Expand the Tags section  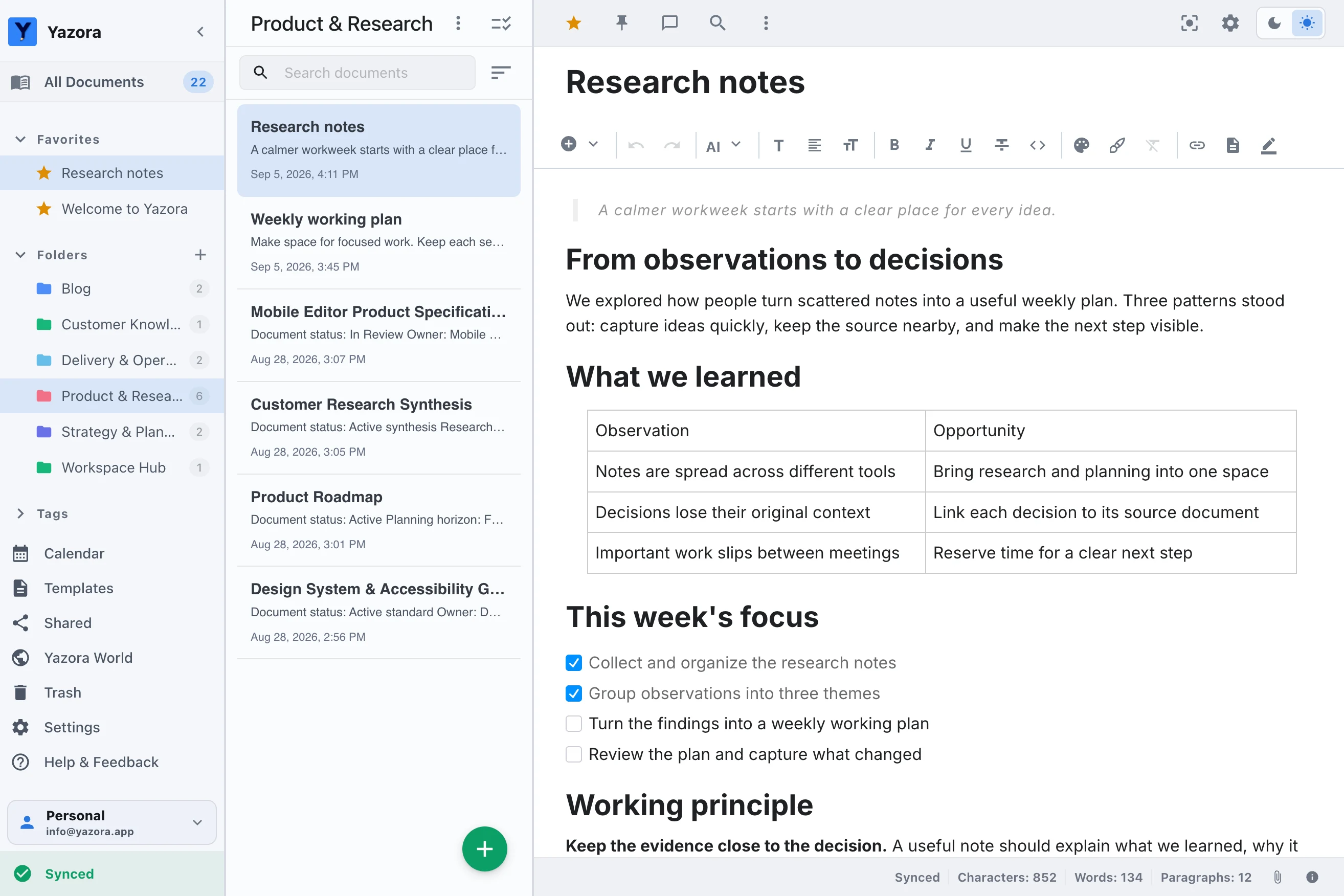pyautogui.click(x=20, y=513)
